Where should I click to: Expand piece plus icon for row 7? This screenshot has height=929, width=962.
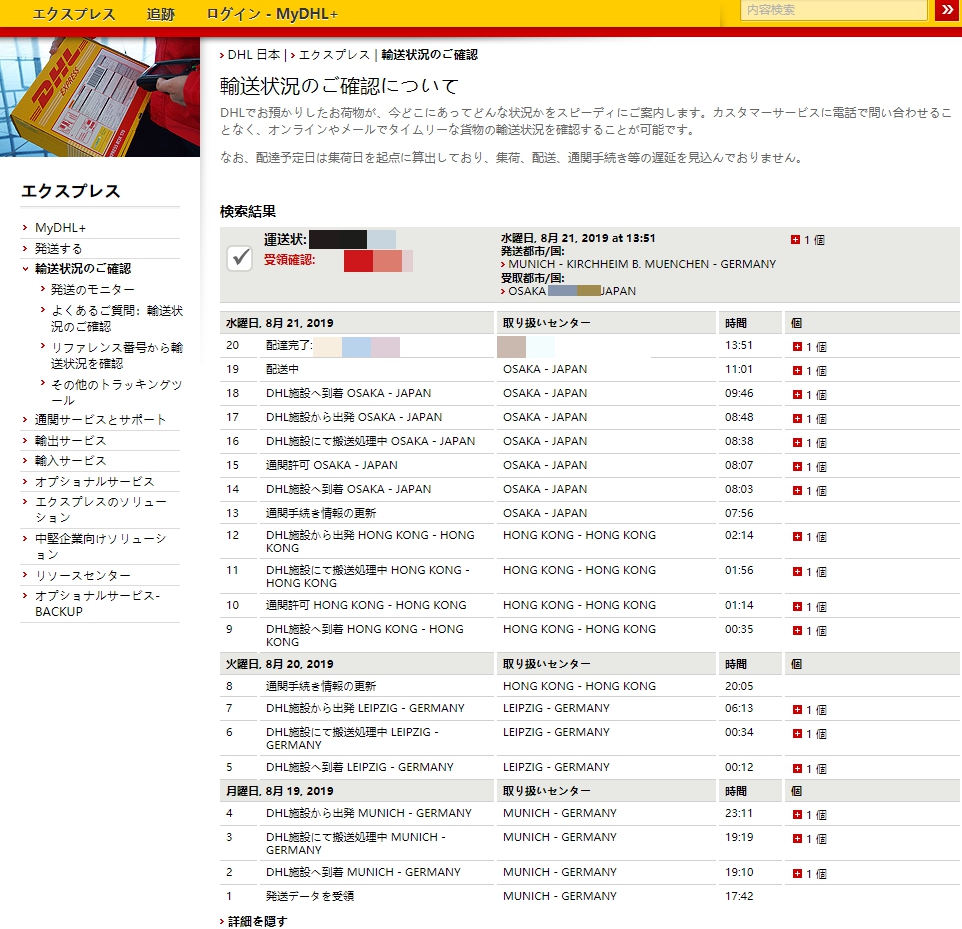pos(797,709)
